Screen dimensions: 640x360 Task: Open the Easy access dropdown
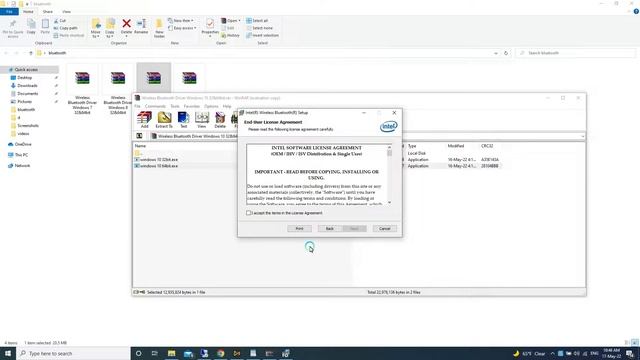coord(182,28)
